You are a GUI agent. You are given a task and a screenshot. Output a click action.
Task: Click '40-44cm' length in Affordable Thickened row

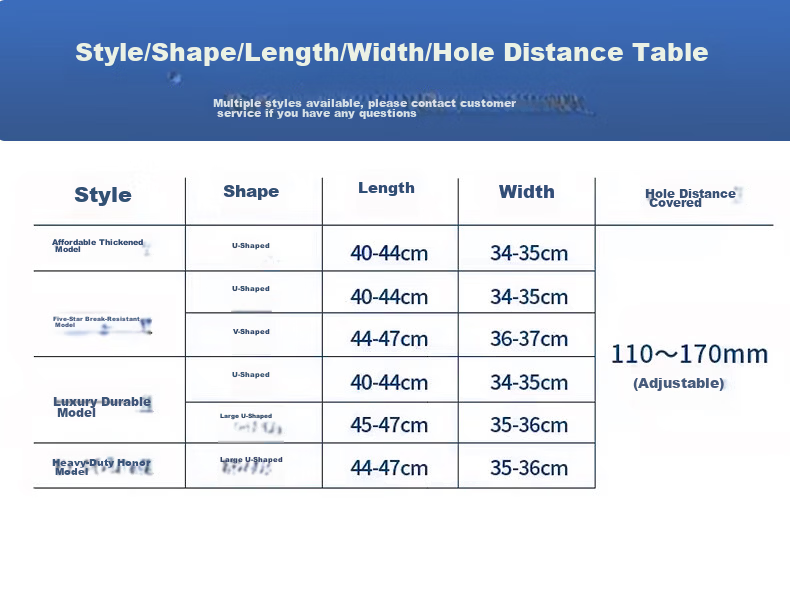(x=389, y=253)
